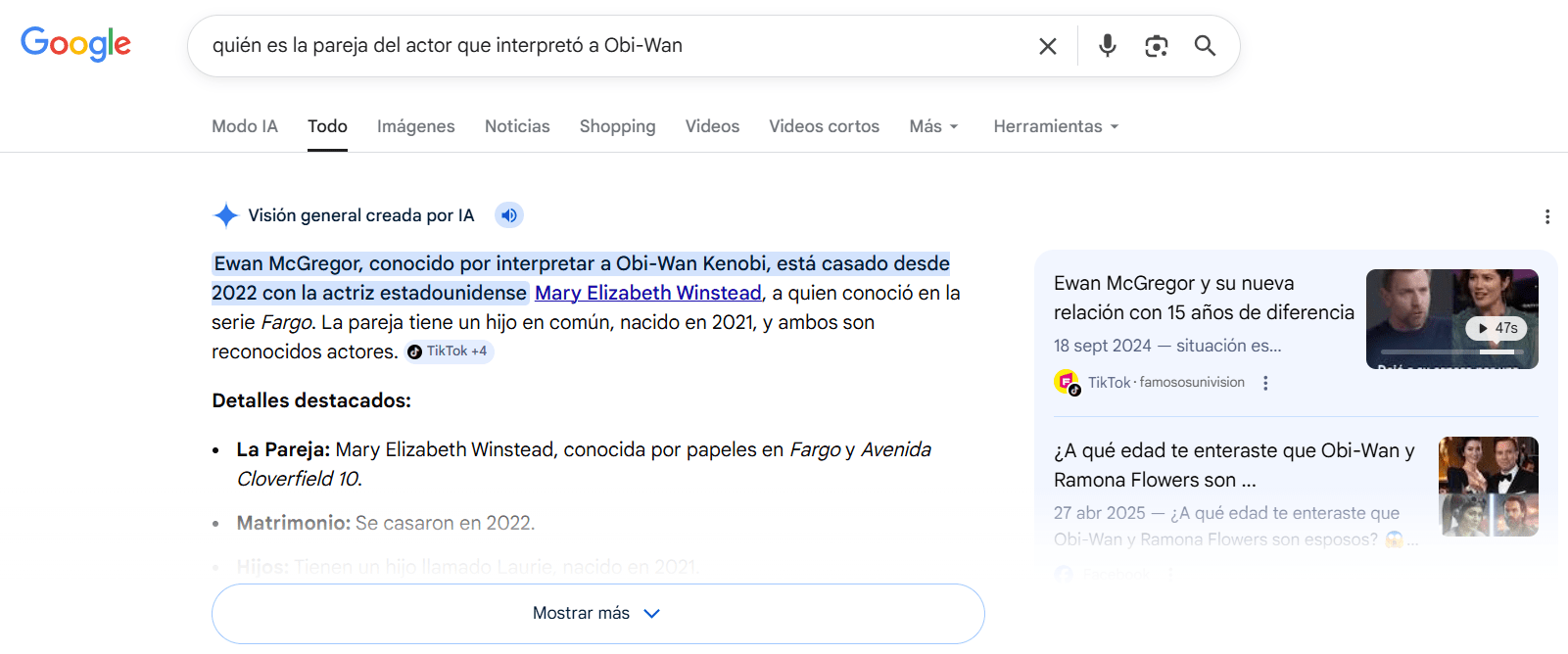This screenshot has width=1568, height=654.
Task: Click 'Visión general creada por IA' label
Action: pos(360,215)
